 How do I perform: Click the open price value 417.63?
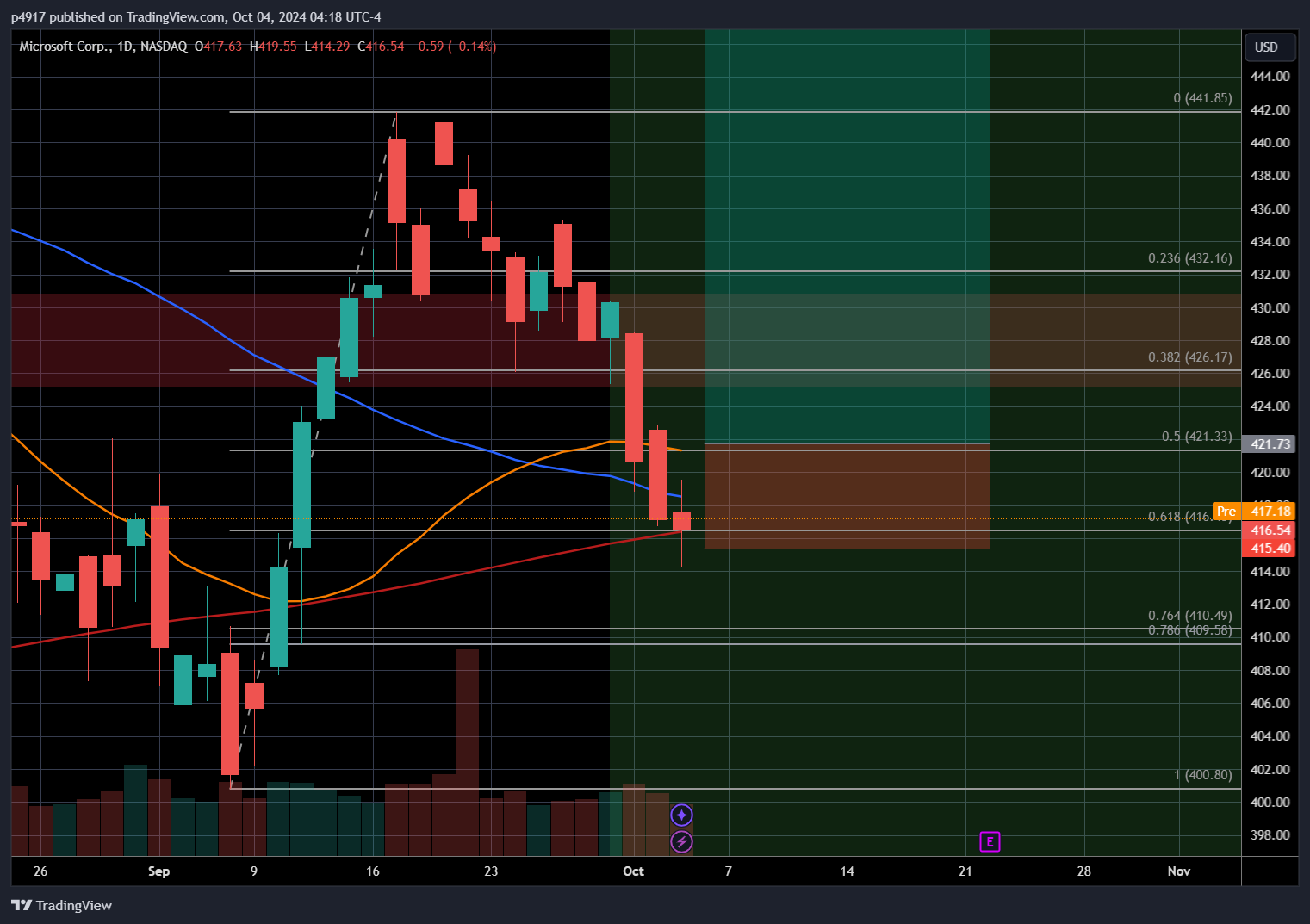click(x=223, y=47)
